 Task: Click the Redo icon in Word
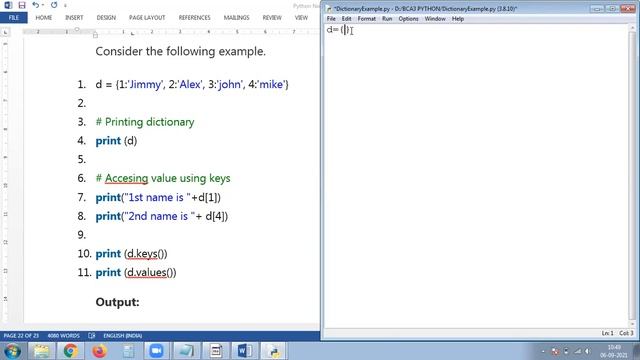pyautogui.click(x=54, y=5)
